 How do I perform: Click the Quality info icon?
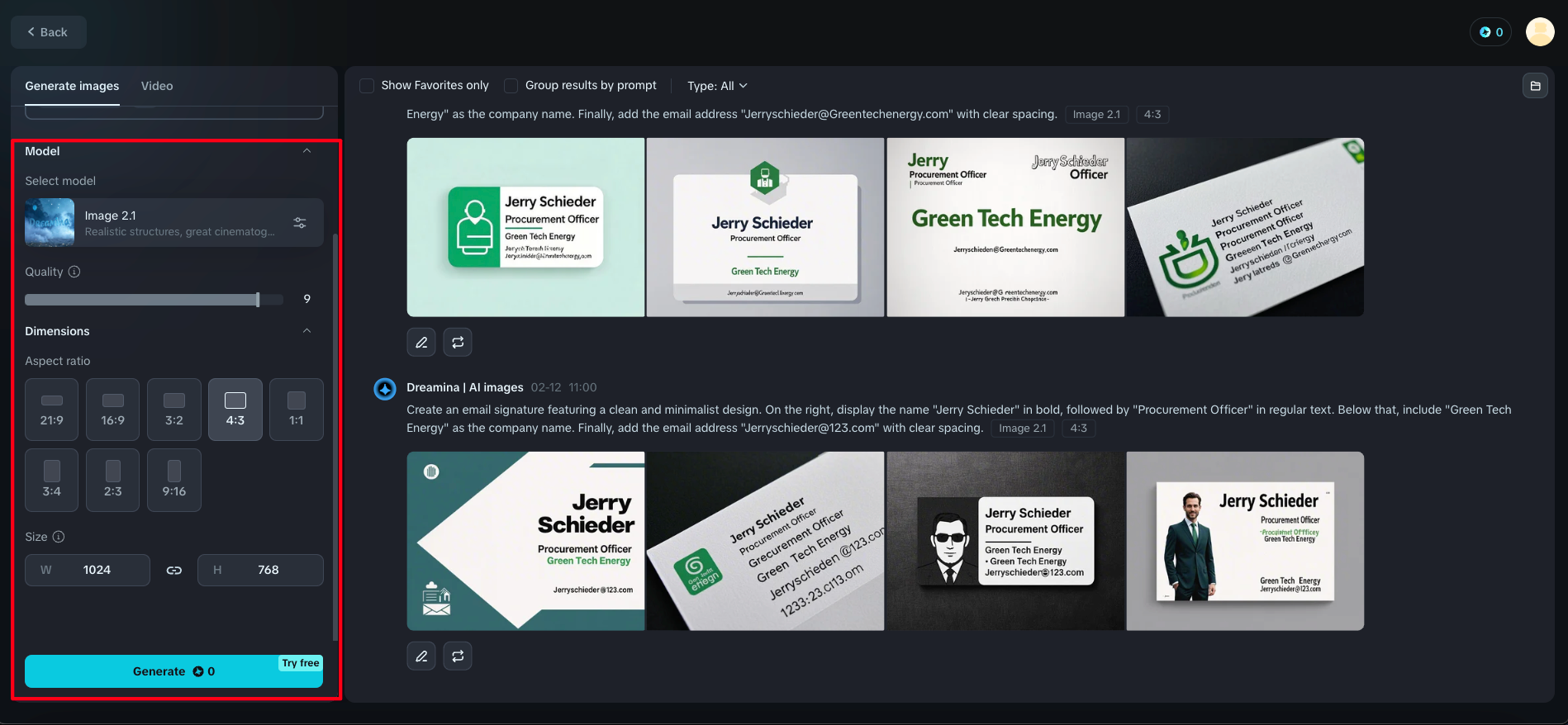[74, 272]
